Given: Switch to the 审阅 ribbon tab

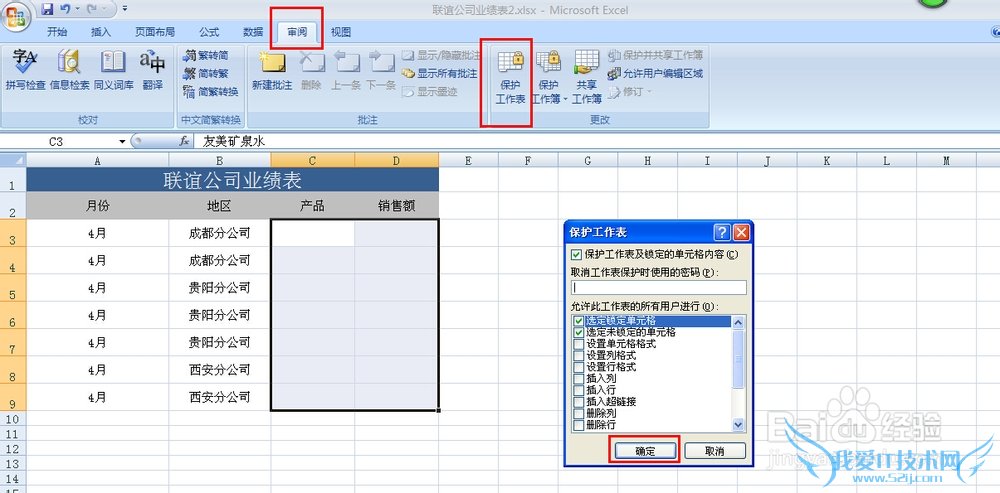Looking at the screenshot, I should [297, 32].
